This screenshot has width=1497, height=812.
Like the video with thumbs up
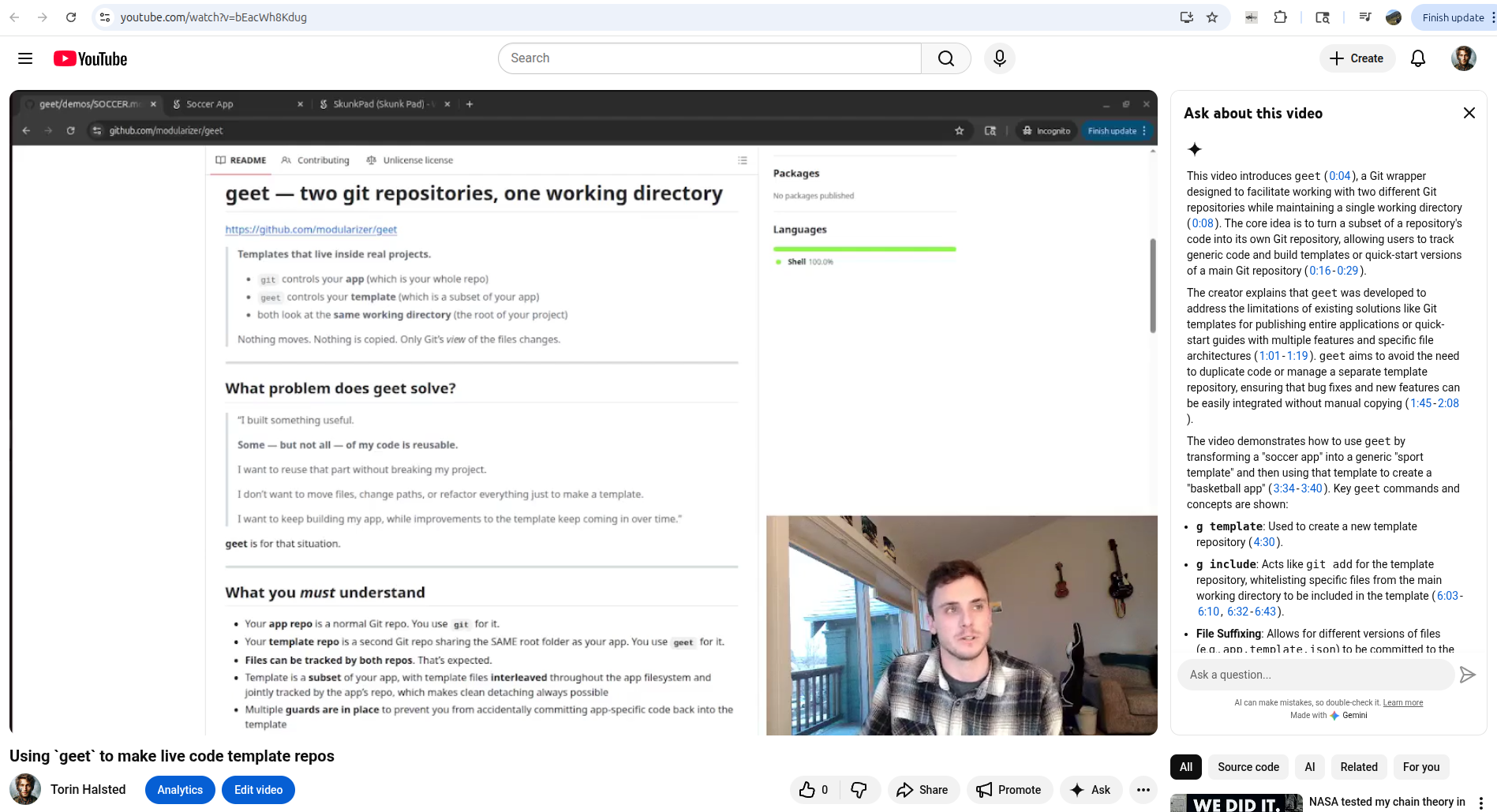pyautogui.click(x=814, y=790)
